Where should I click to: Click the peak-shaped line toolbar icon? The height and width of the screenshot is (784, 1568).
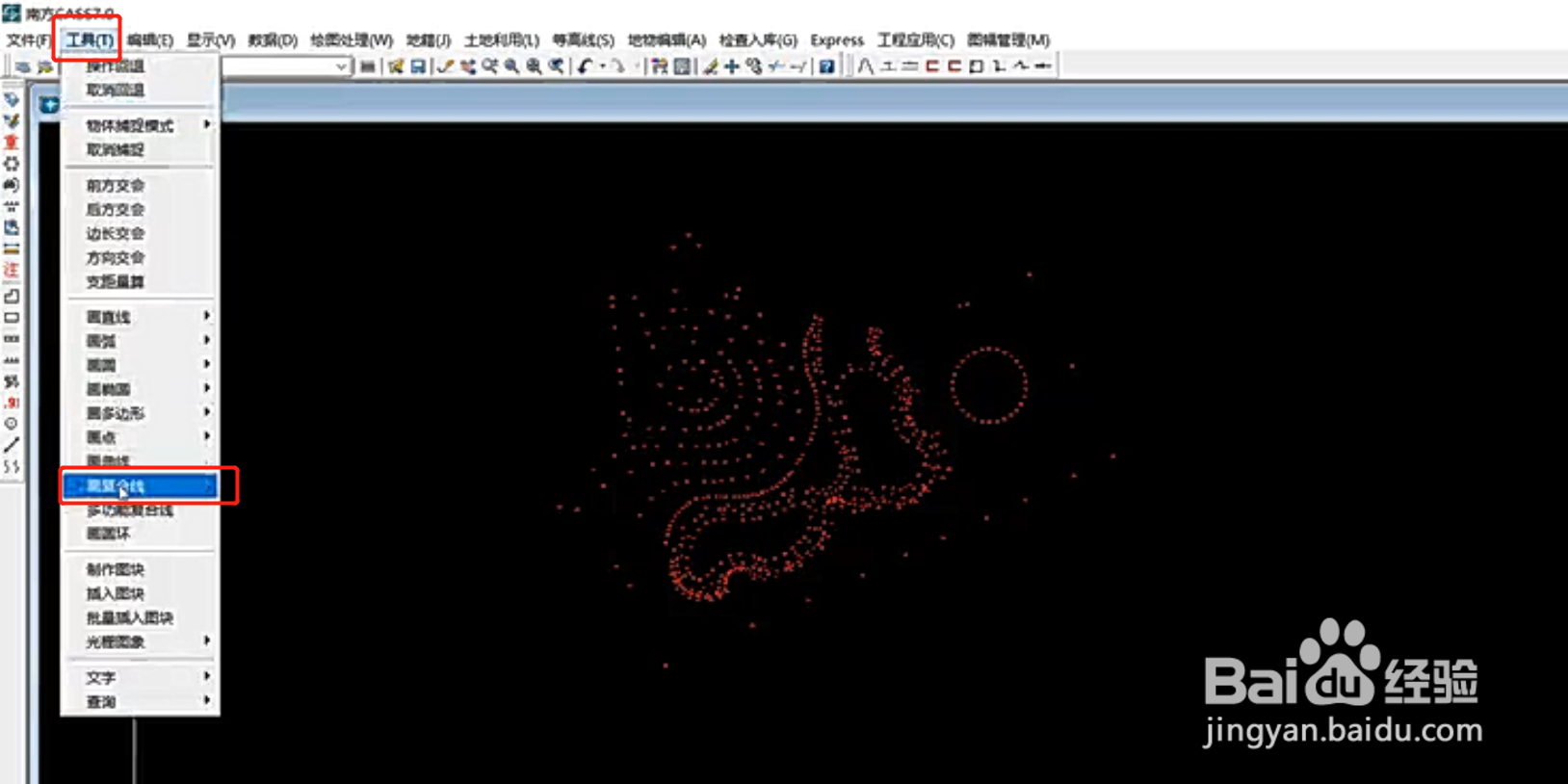pos(865,66)
